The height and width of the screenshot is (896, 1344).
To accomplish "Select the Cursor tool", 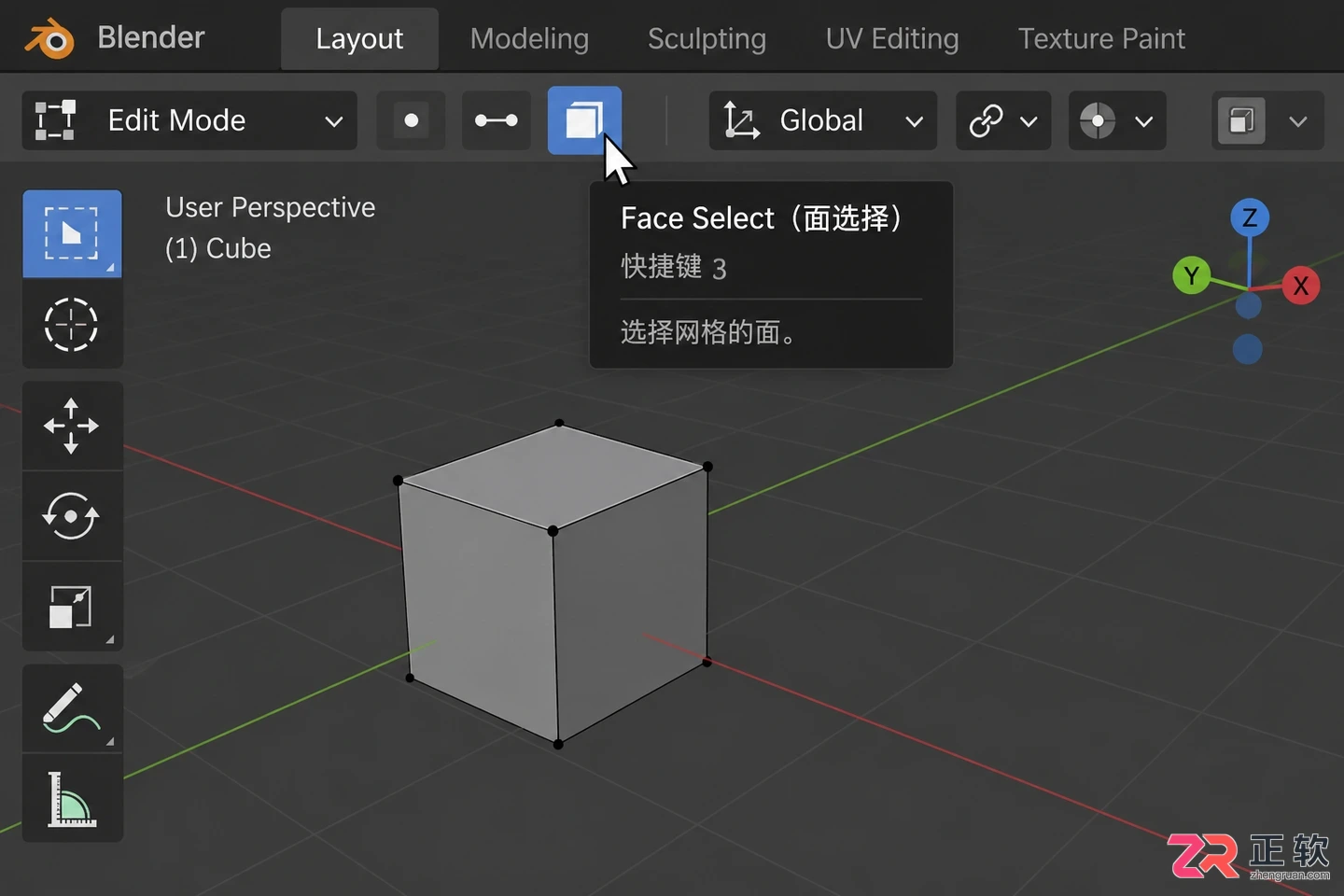I will coord(72,324).
